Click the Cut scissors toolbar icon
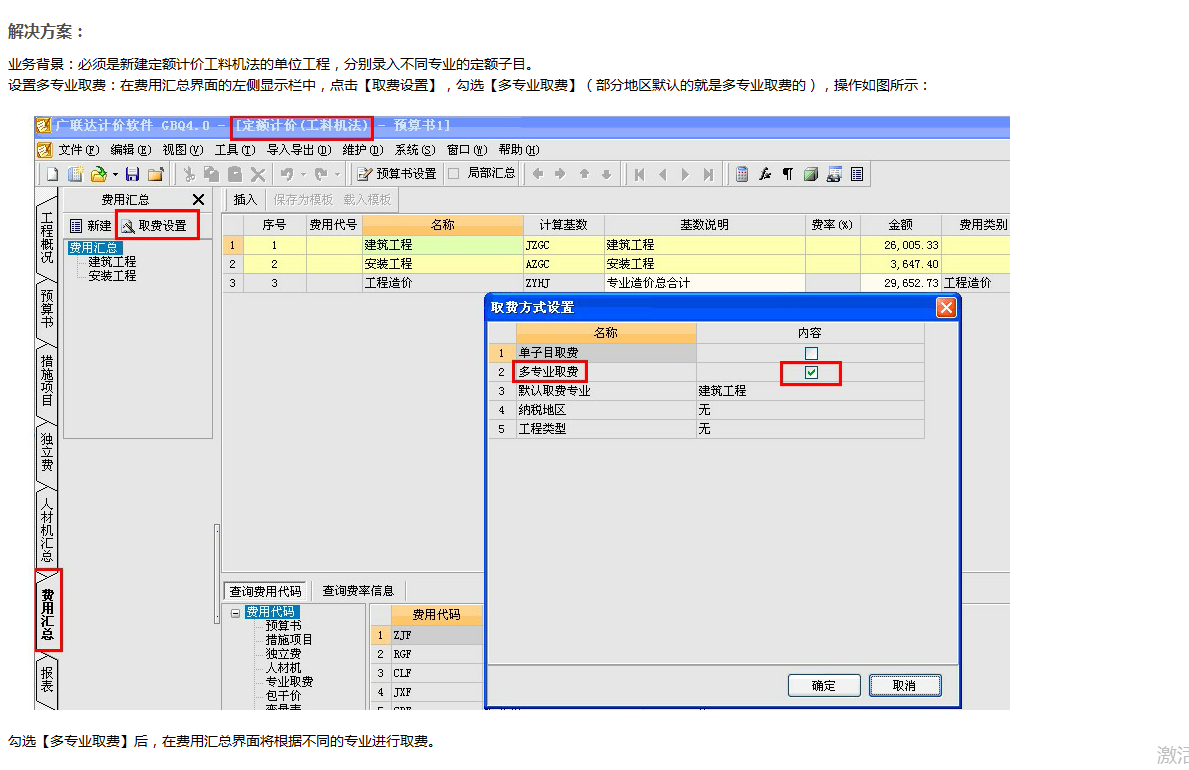Image resolution: width=1189 pixels, height=770 pixels. click(x=189, y=174)
